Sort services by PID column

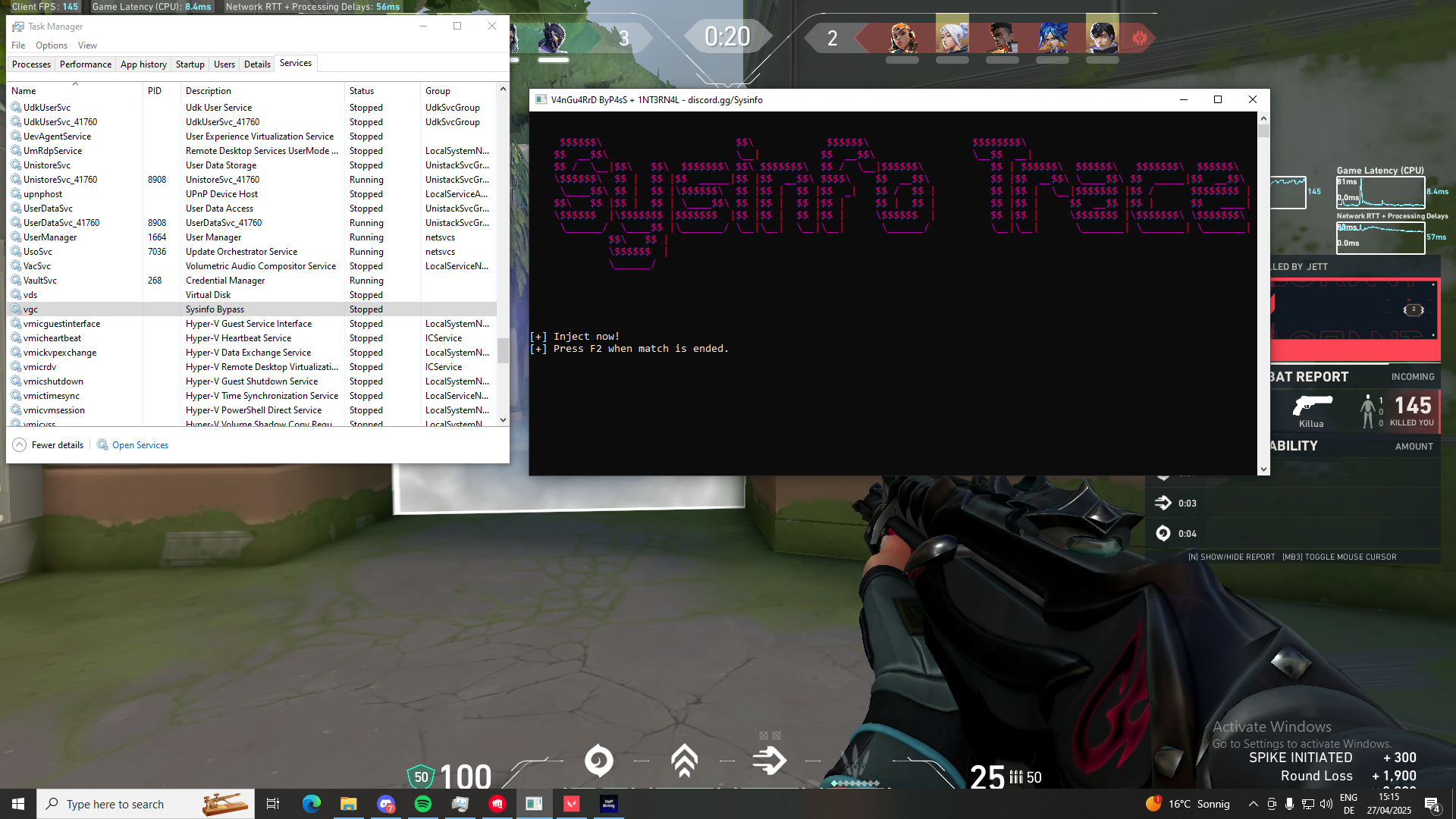coord(162,90)
